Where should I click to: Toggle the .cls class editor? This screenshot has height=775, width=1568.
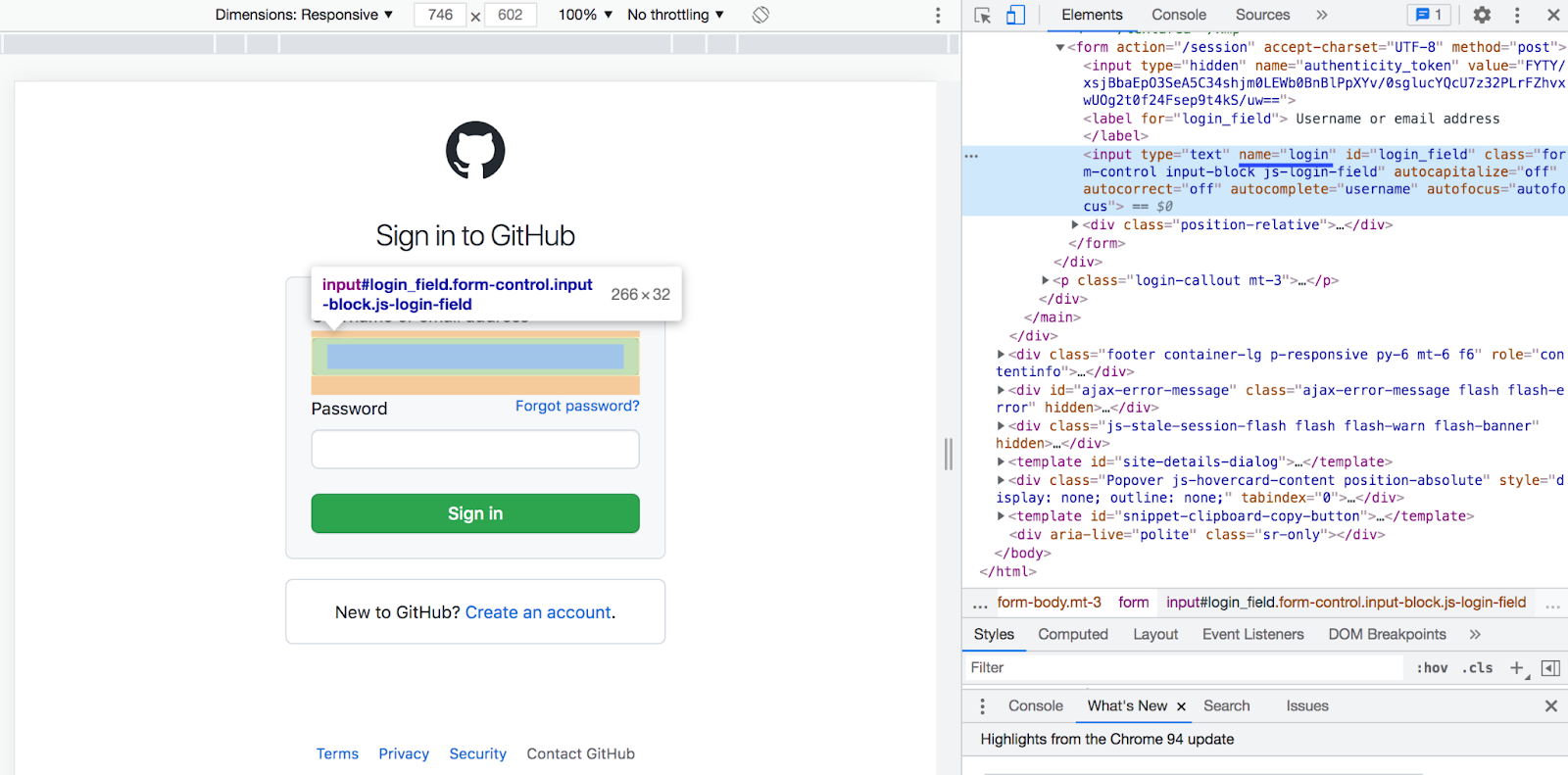pyautogui.click(x=1477, y=667)
